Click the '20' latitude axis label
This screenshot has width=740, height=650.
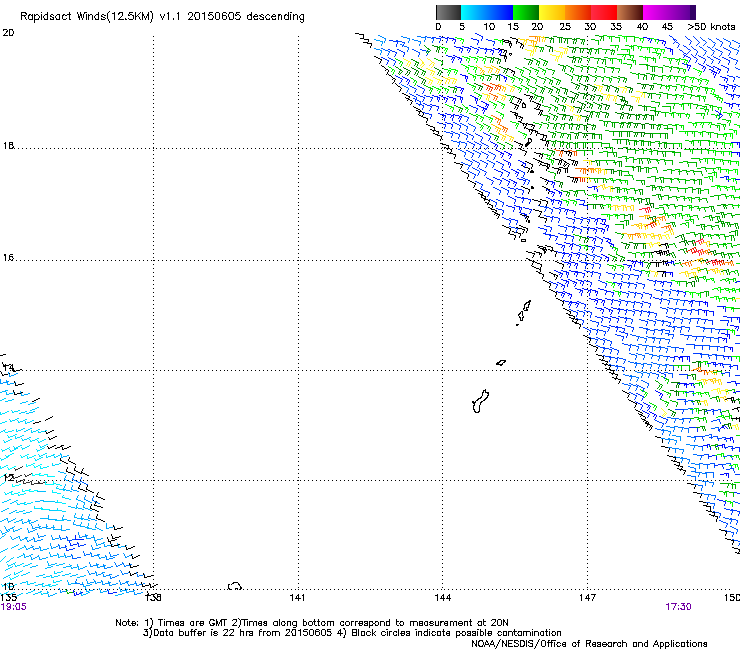(8, 33)
